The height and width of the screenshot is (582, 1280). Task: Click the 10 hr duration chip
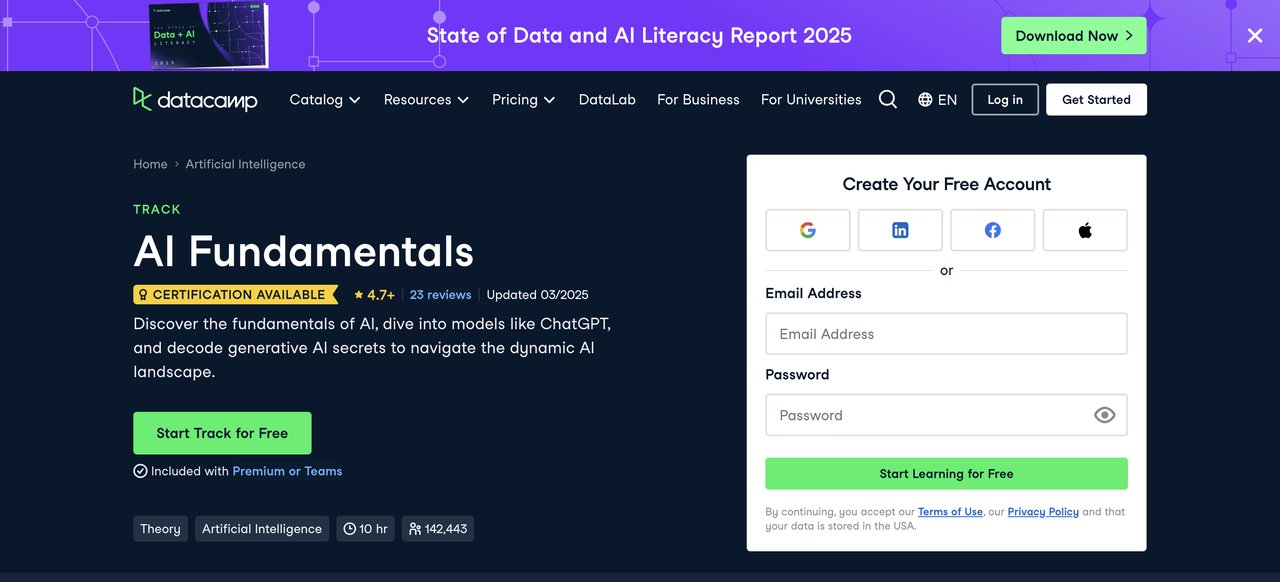click(365, 529)
